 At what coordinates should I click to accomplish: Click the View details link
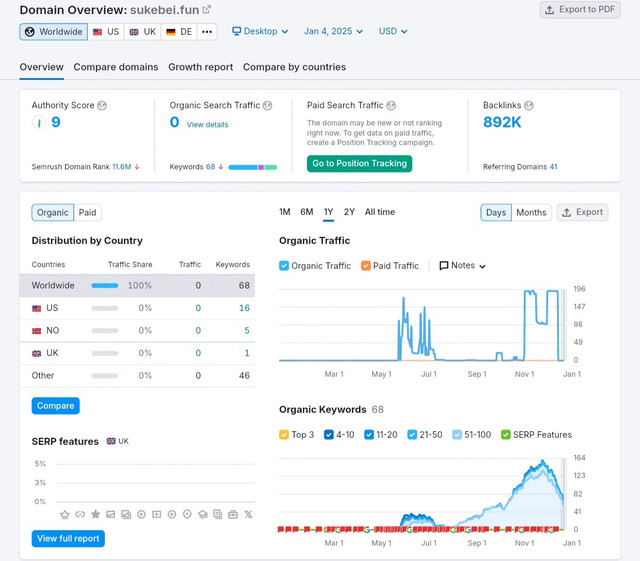[x=207, y=125]
